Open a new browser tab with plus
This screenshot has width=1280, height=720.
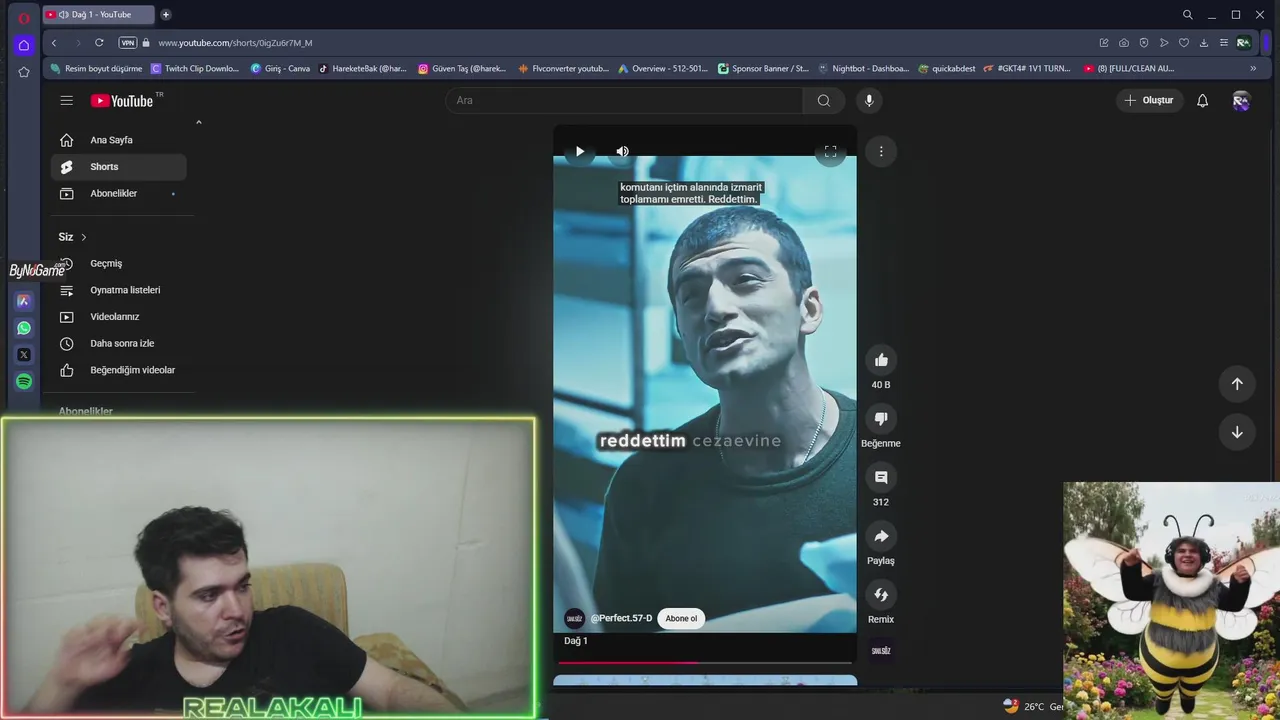(166, 15)
